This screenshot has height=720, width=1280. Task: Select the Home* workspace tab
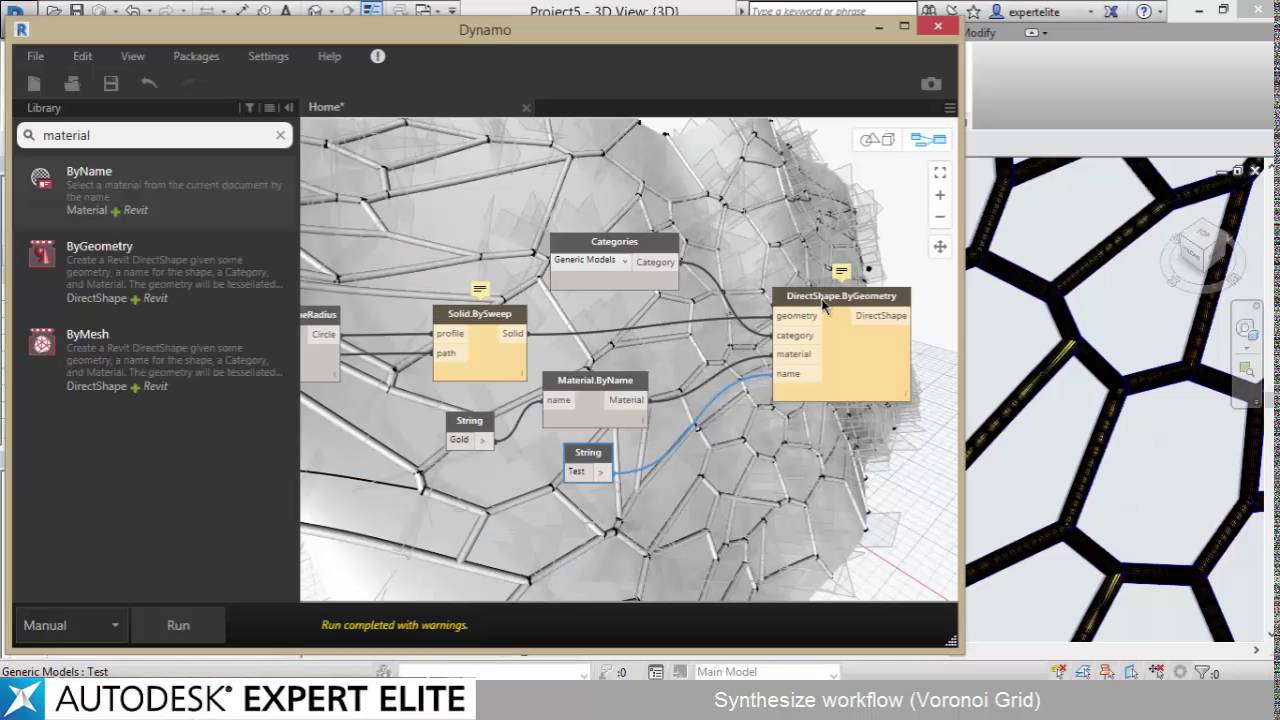click(x=327, y=107)
